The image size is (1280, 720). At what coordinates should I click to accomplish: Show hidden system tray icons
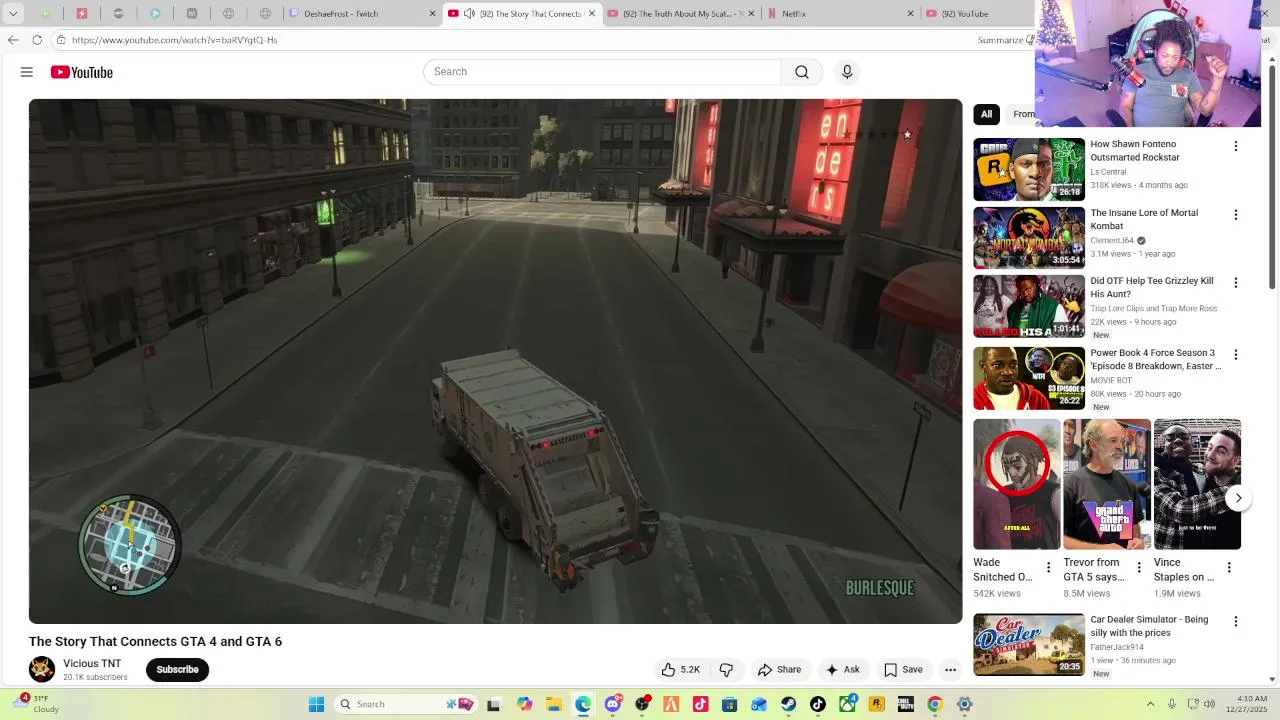(x=1150, y=704)
